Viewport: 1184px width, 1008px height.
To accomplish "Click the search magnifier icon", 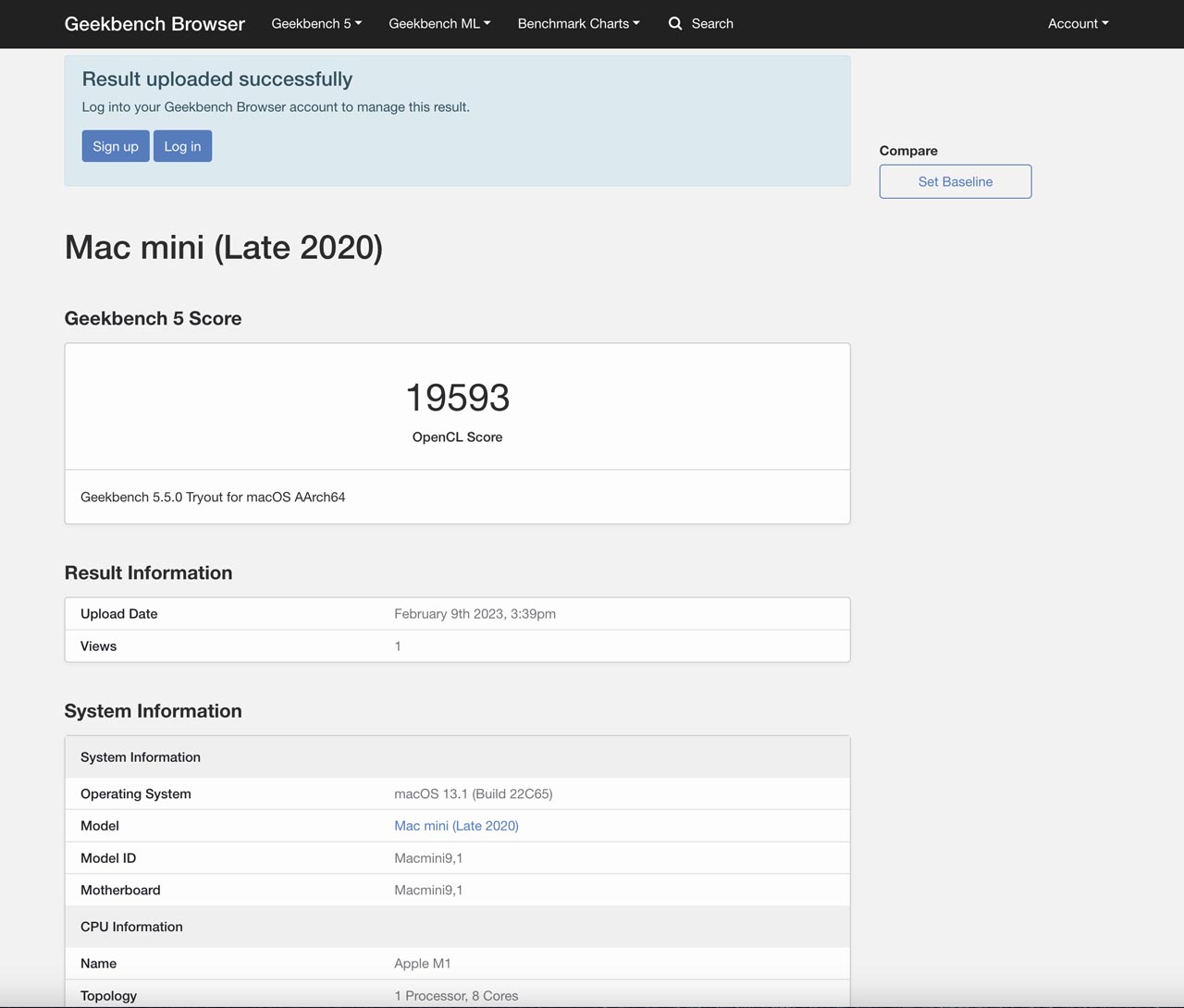I will click(675, 23).
